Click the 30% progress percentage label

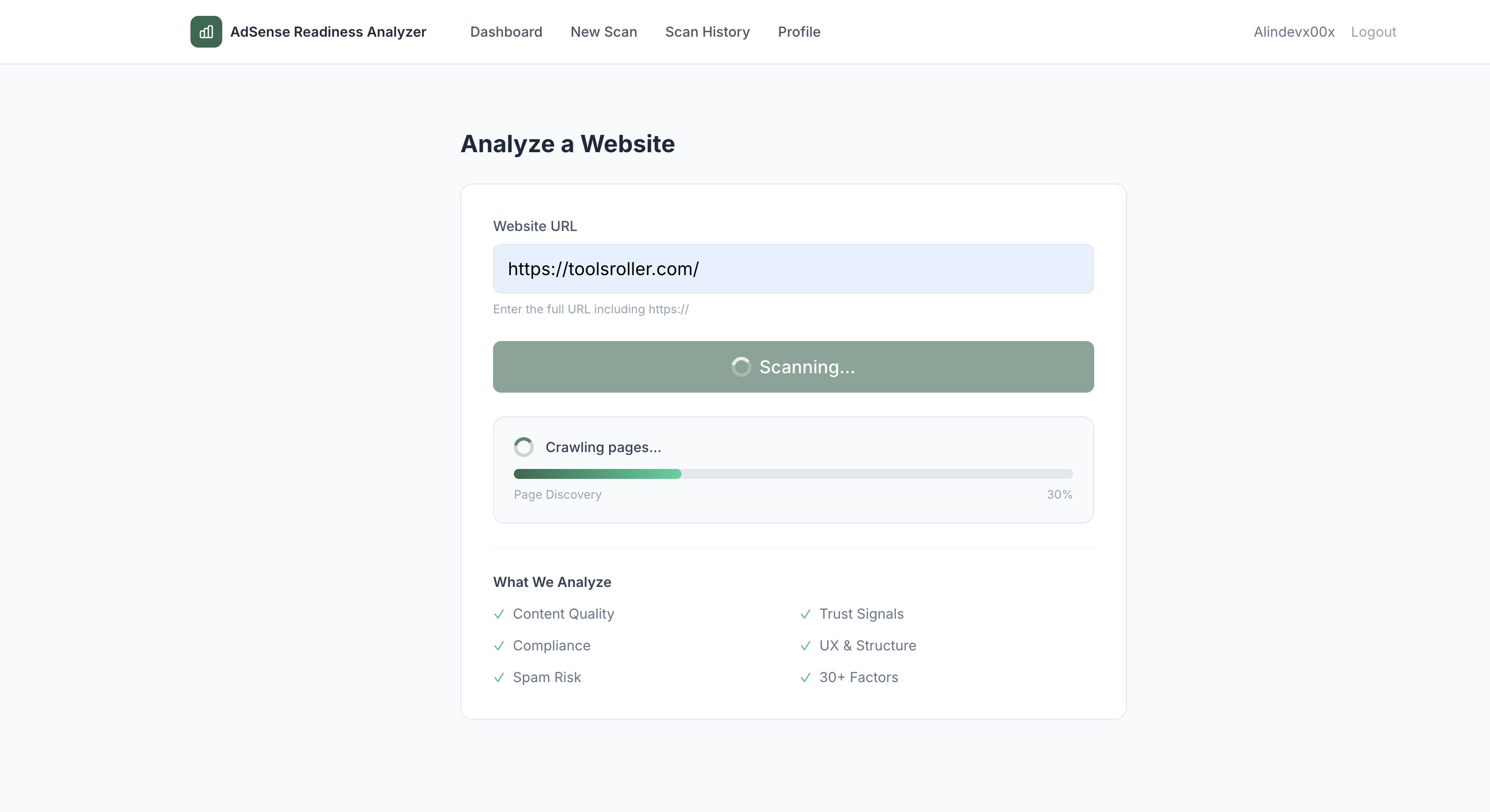tap(1059, 495)
